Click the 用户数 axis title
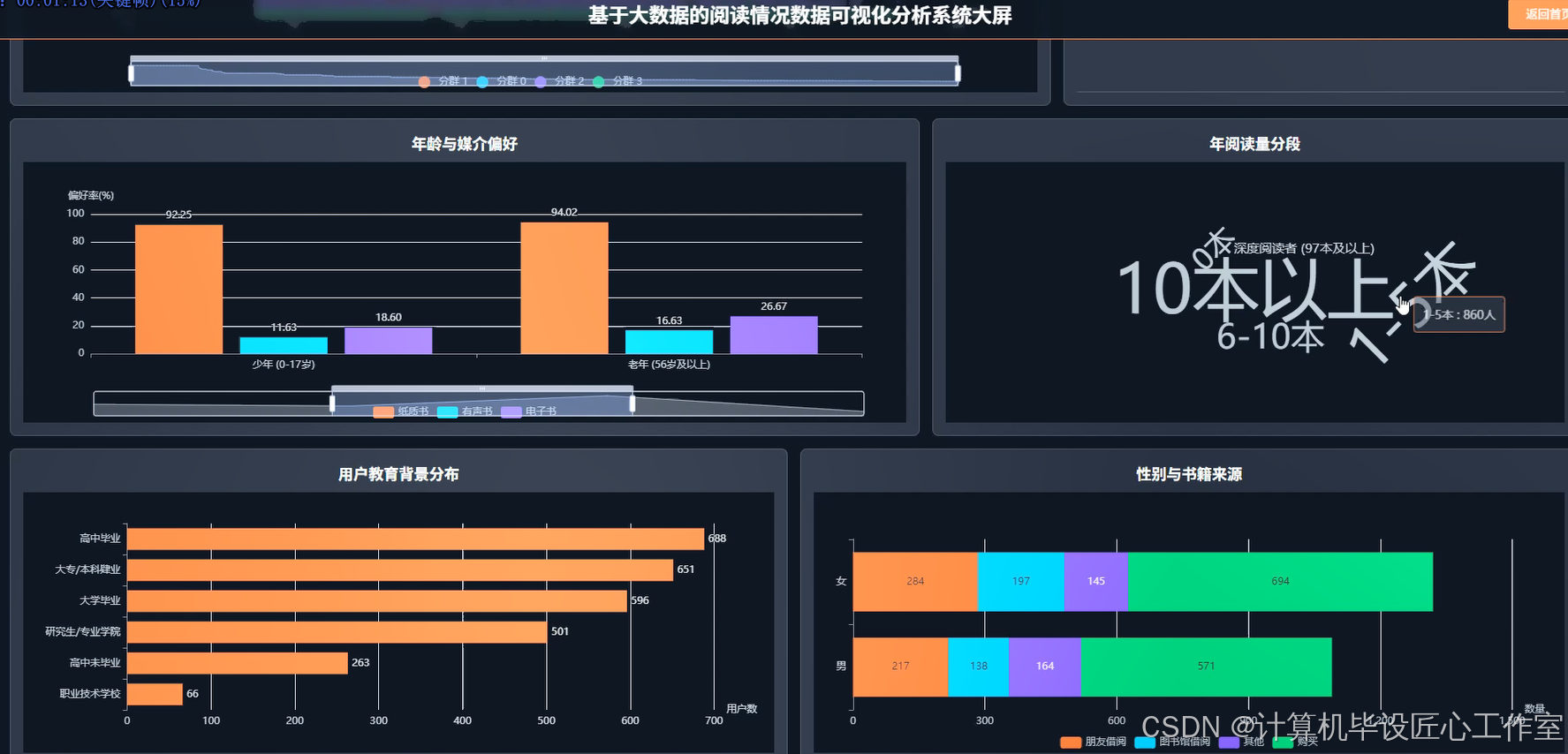The height and width of the screenshot is (754, 1568). 742,709
